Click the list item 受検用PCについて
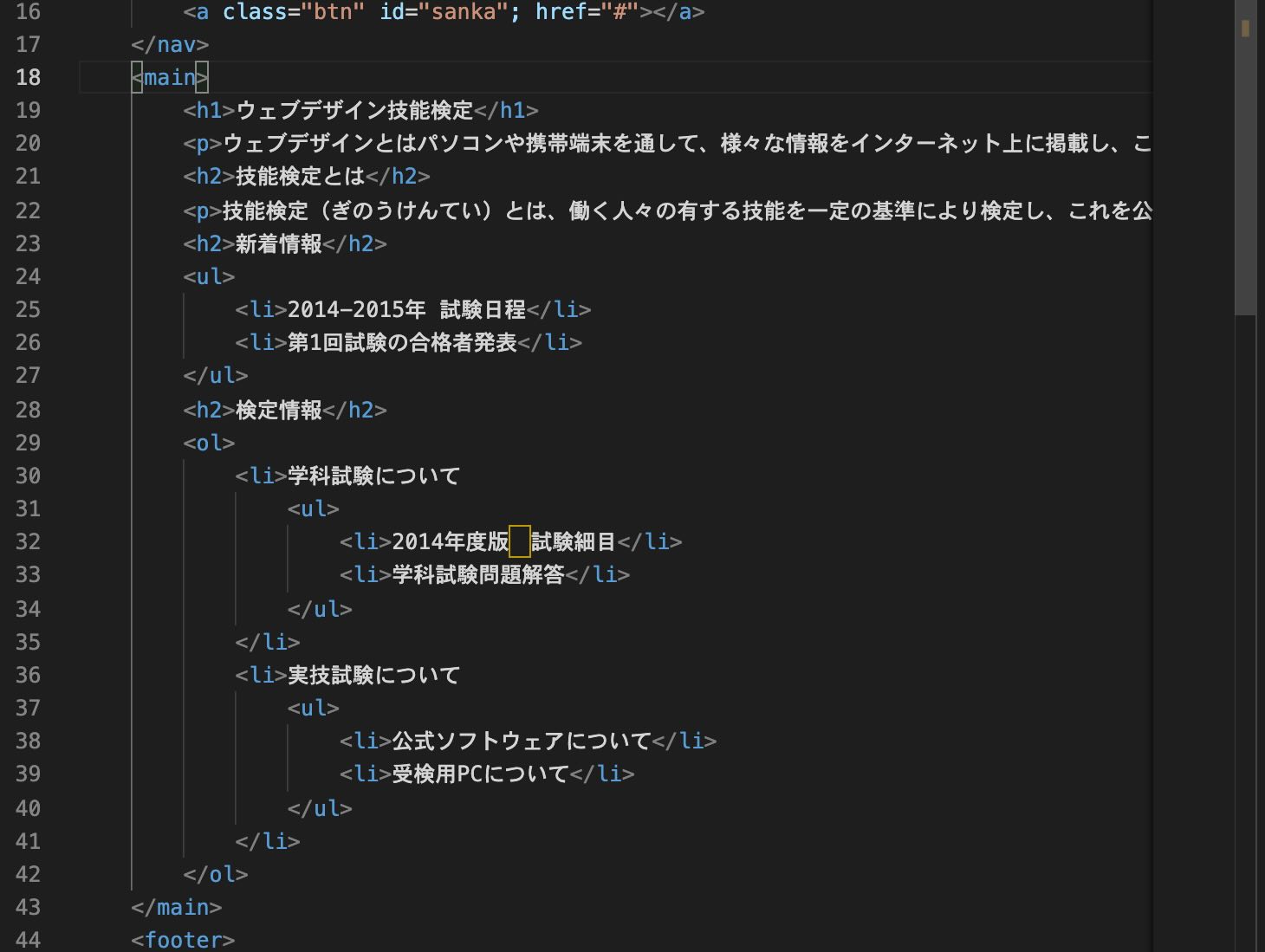The width and height of the screenshot is (1265, 952). click(480, 774)
